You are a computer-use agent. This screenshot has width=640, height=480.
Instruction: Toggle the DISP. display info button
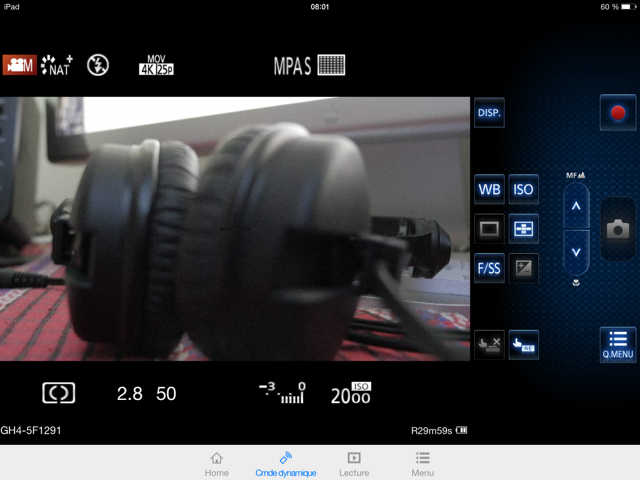pos(489,113)
